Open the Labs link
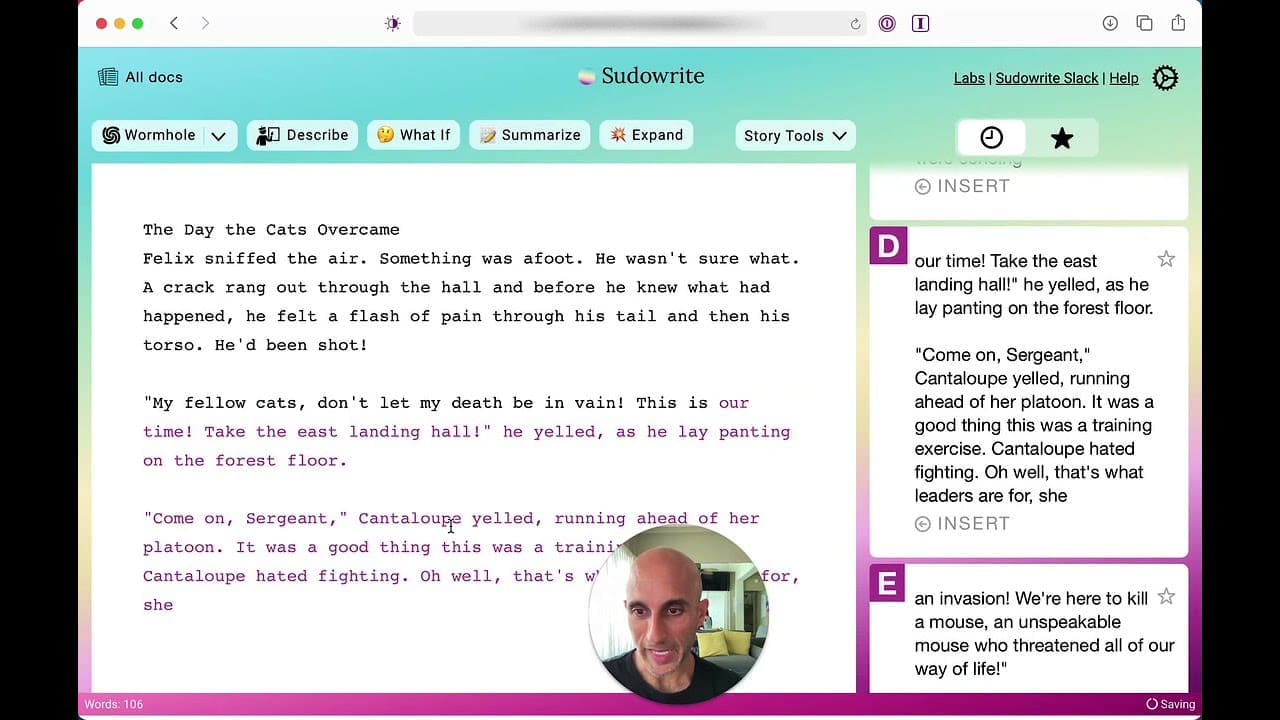The image size is (1280, 720). 969,78
